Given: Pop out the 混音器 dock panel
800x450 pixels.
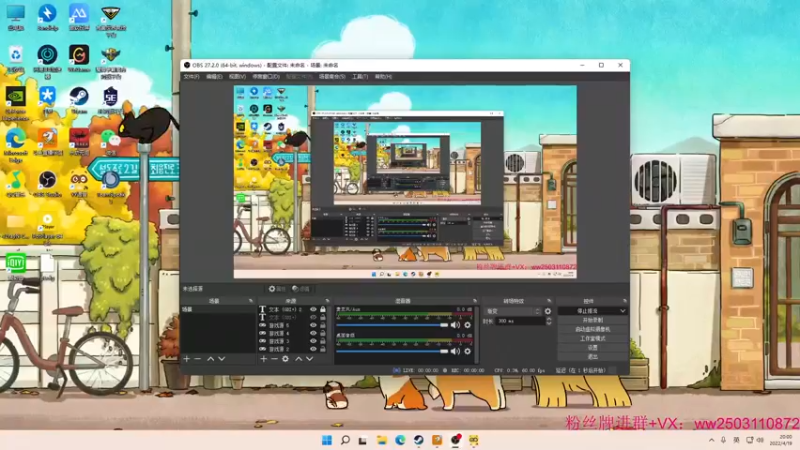Looking at the screenshot, I should 474,301.
